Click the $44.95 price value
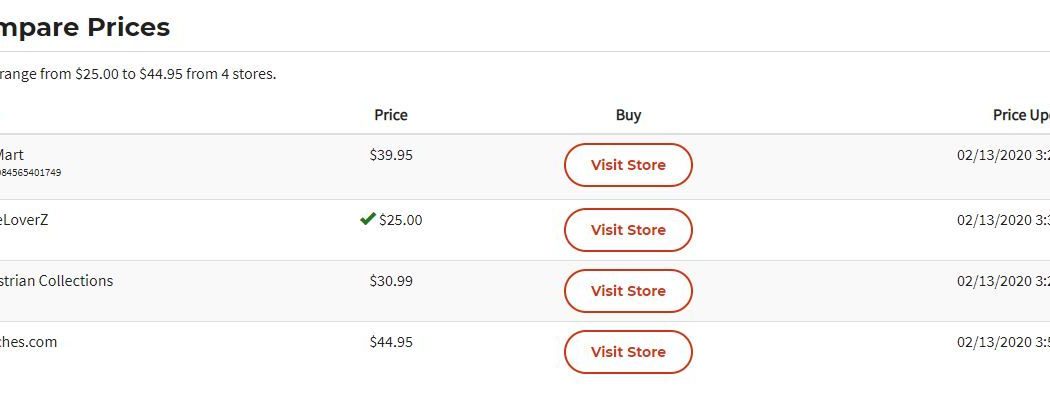 coord(391,342)
